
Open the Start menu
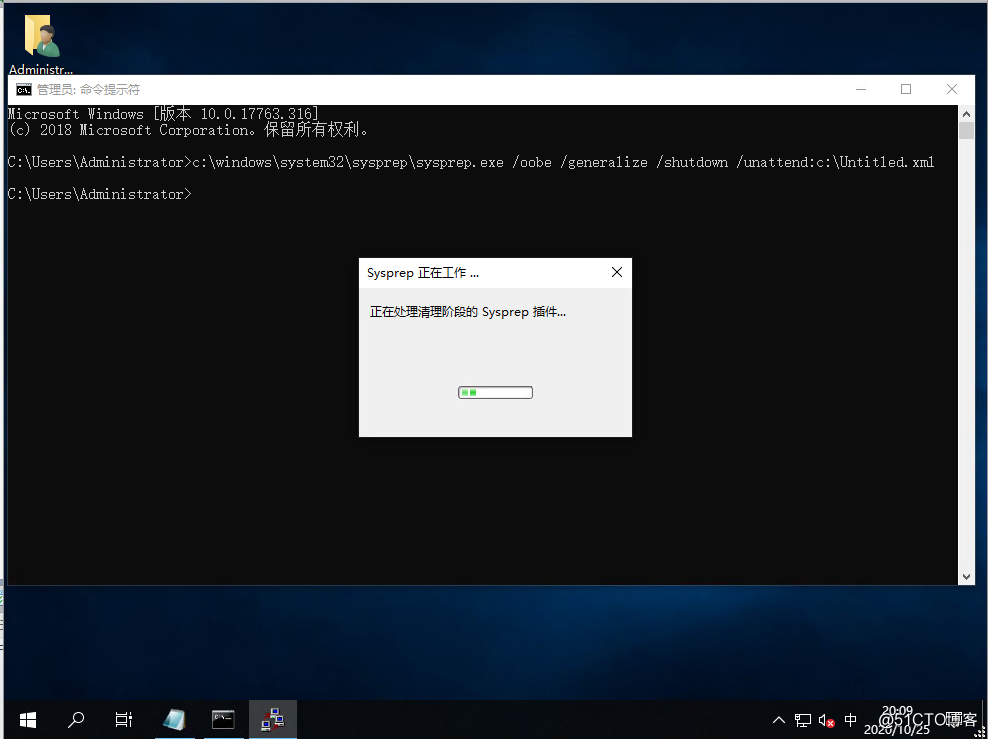tap(26, 719)
